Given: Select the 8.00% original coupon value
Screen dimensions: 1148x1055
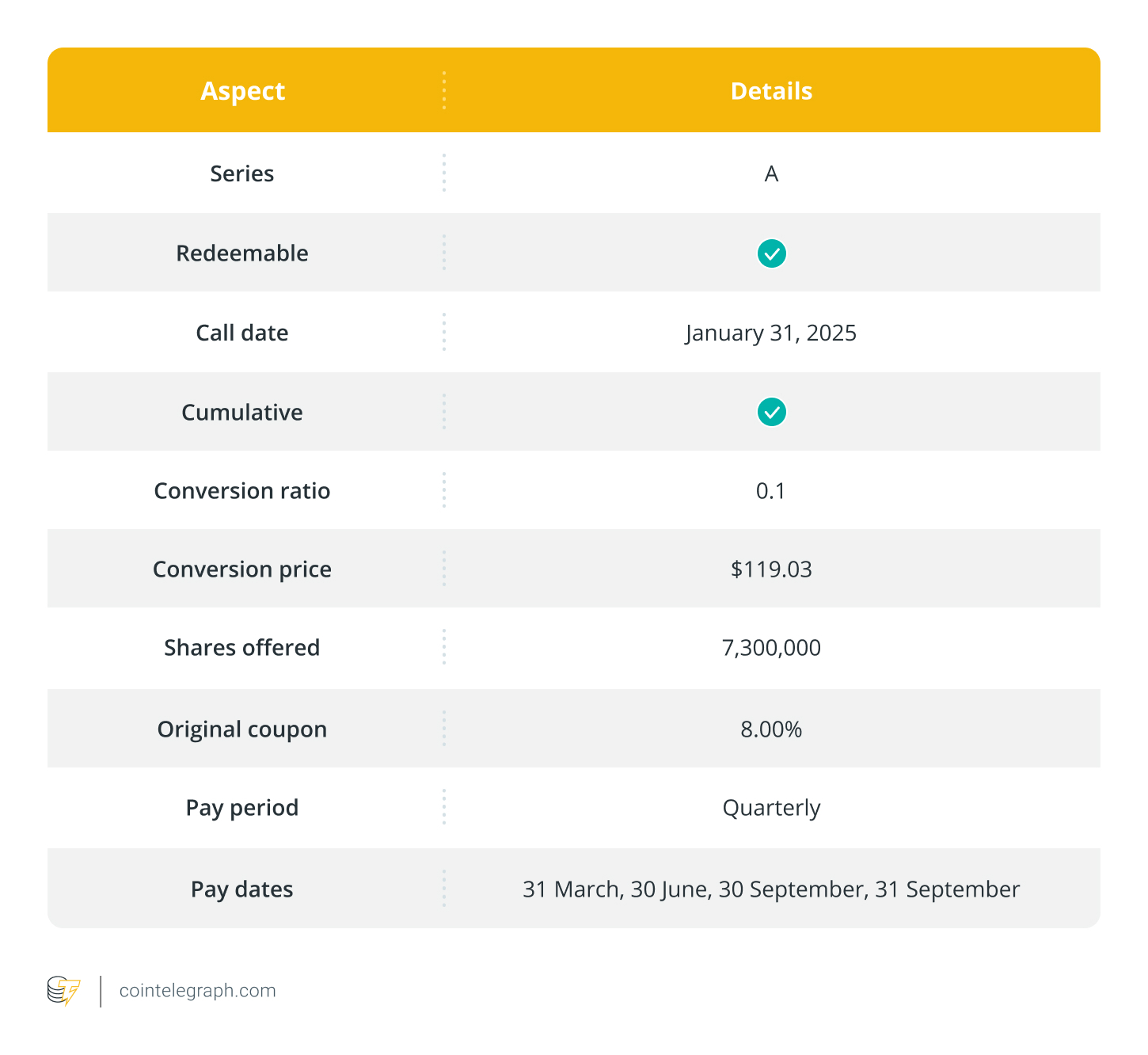Looking at the screenshot, I should click(771, 729).
